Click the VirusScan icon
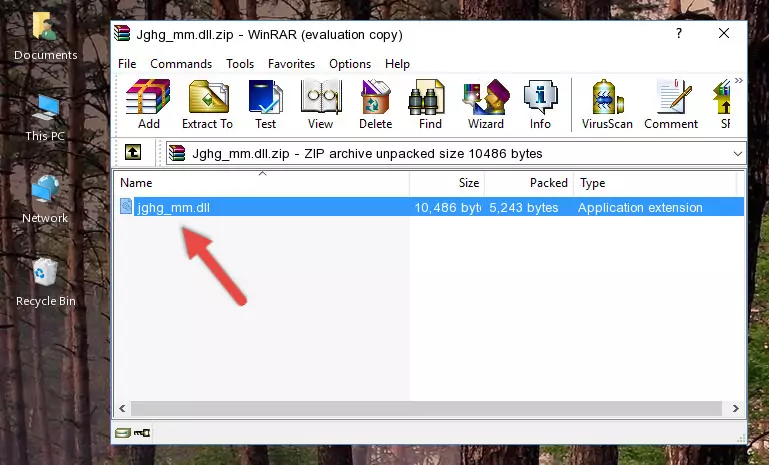Image resolution: width=769 pixels, height=465 pixels. [607, 103]
